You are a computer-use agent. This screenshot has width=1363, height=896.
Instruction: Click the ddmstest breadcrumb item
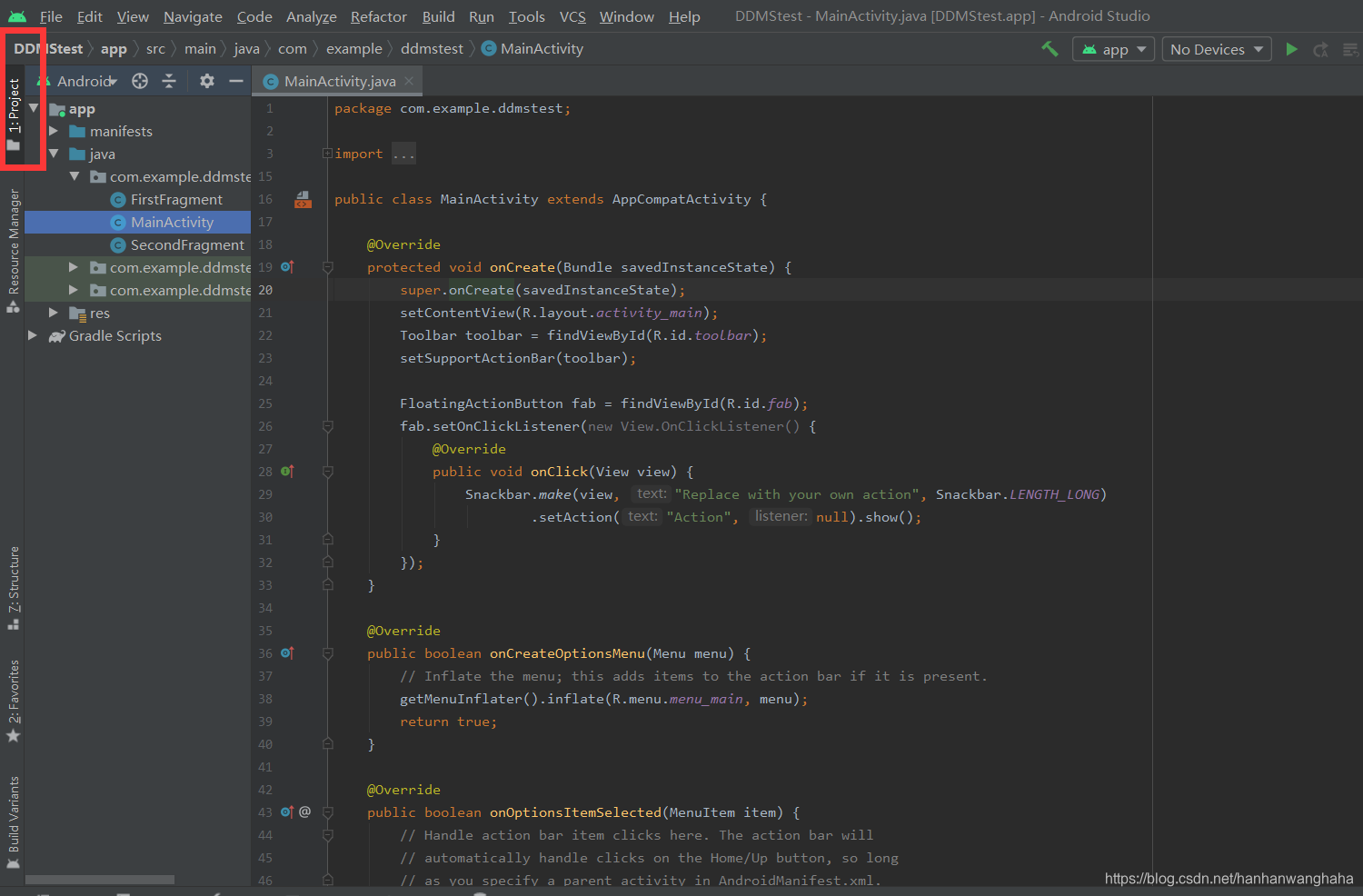[x=432, y=49]
